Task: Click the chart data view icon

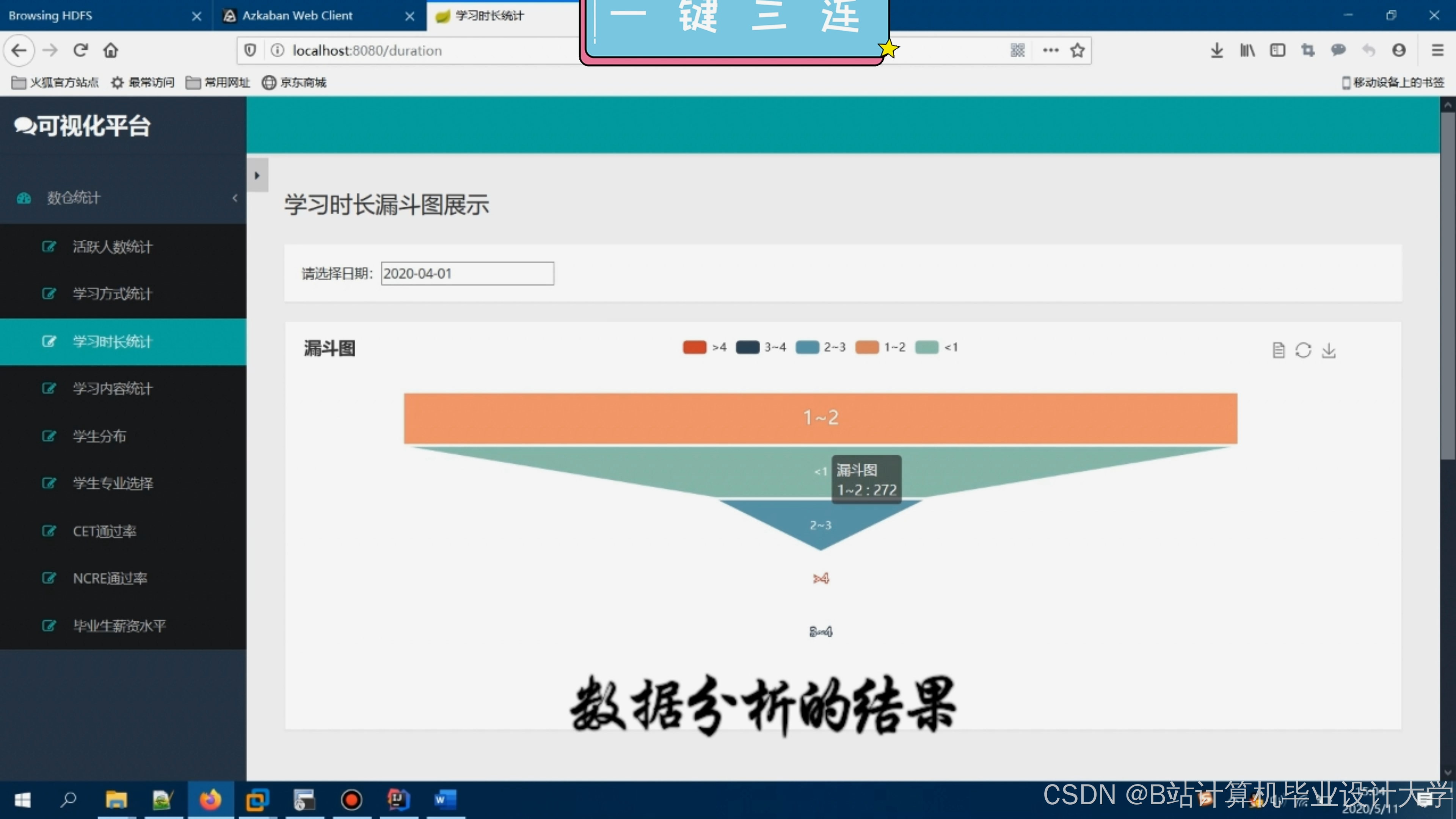Action: pyautogui.click(x=1278, y=350)
